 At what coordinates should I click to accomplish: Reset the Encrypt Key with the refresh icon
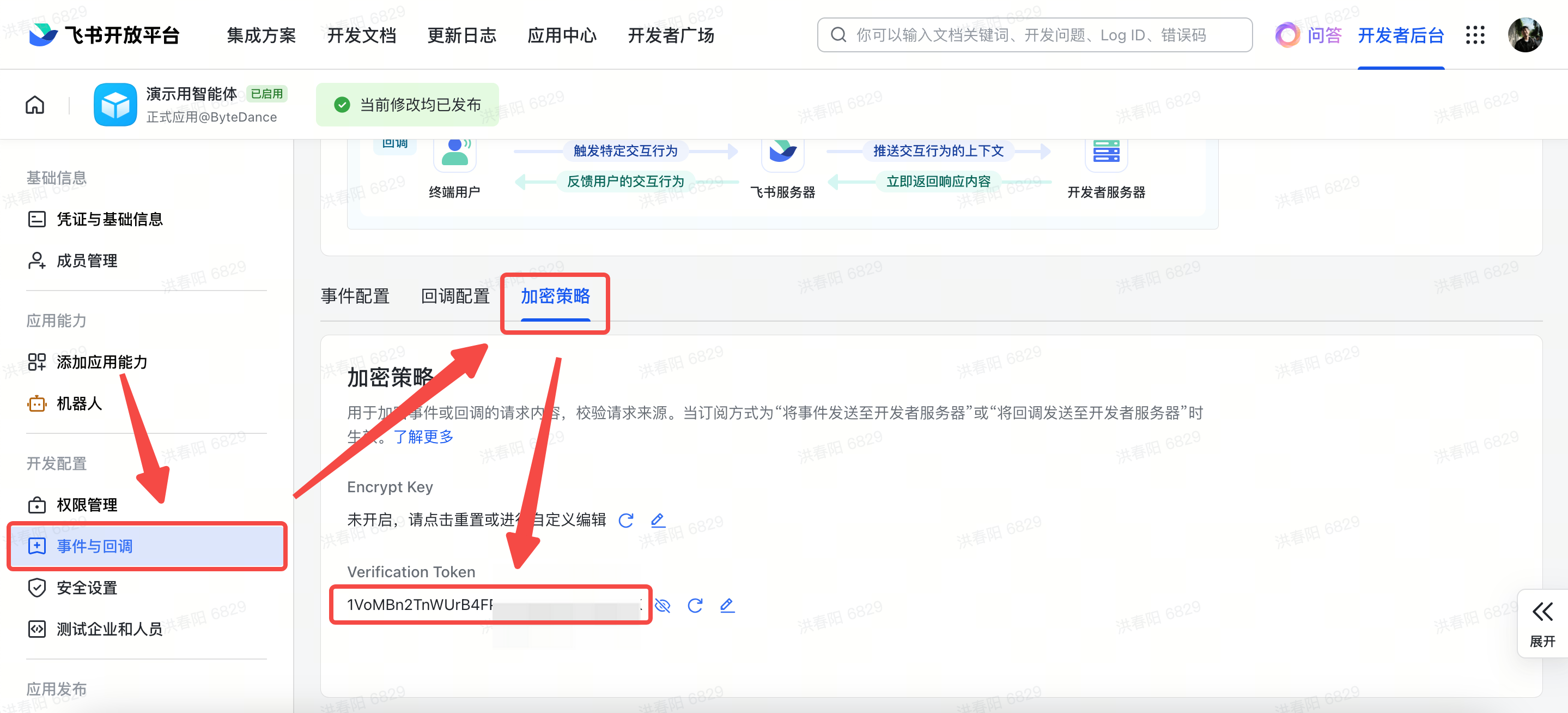point(626,520)
